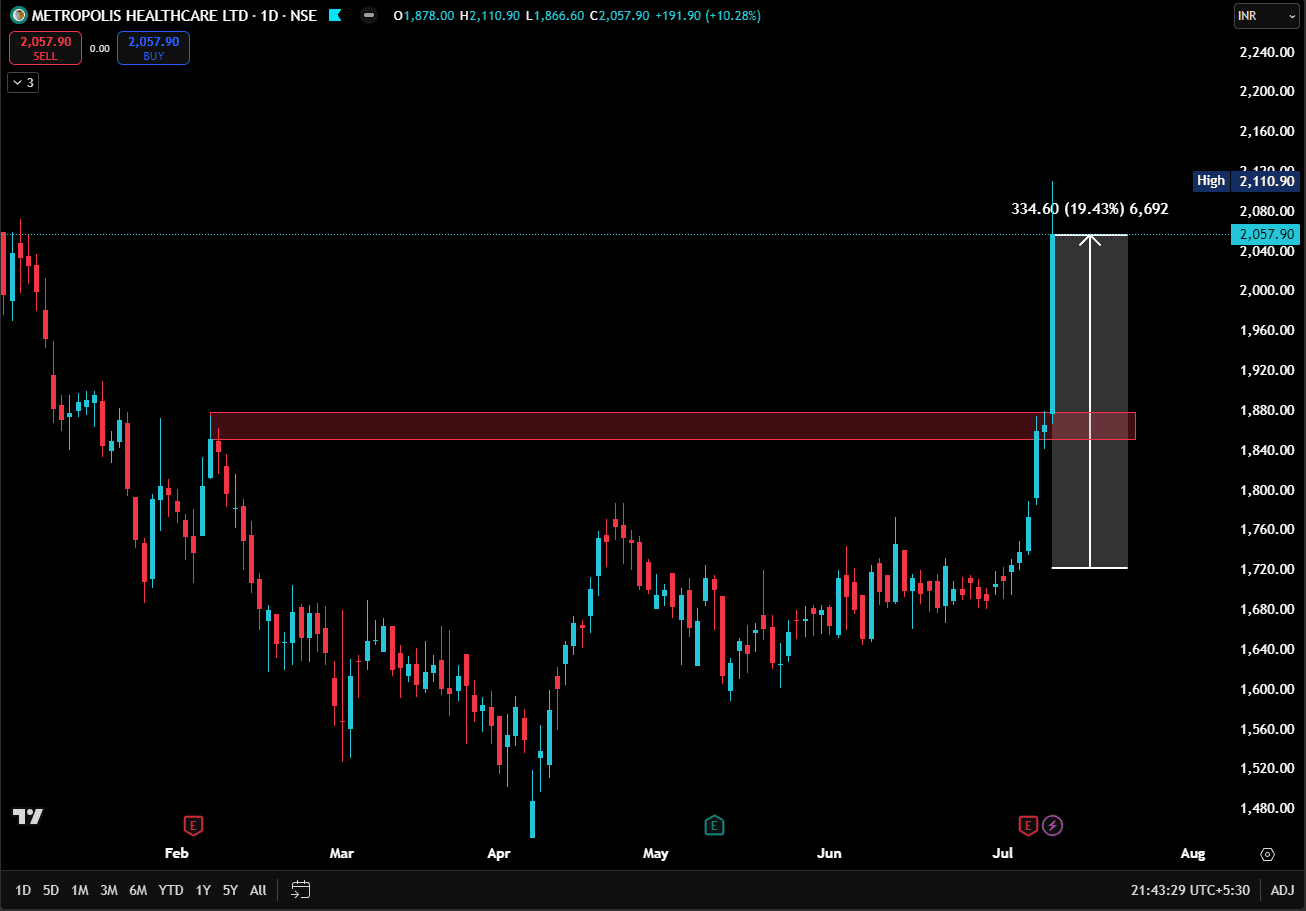
Task: Click the red SELL button
Action: (45, 48)
